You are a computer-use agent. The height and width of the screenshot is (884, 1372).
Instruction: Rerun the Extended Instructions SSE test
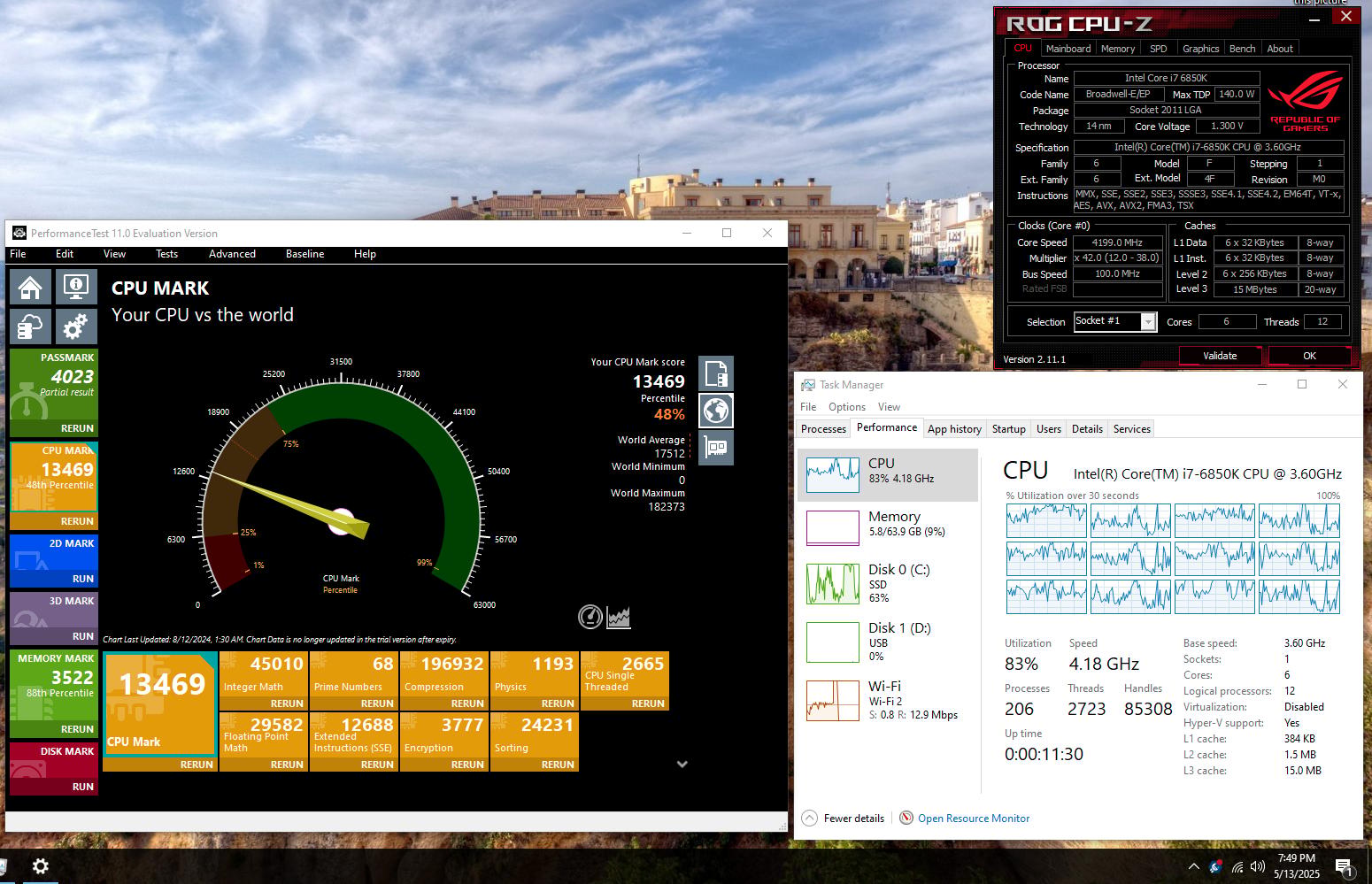click(377, 765)
